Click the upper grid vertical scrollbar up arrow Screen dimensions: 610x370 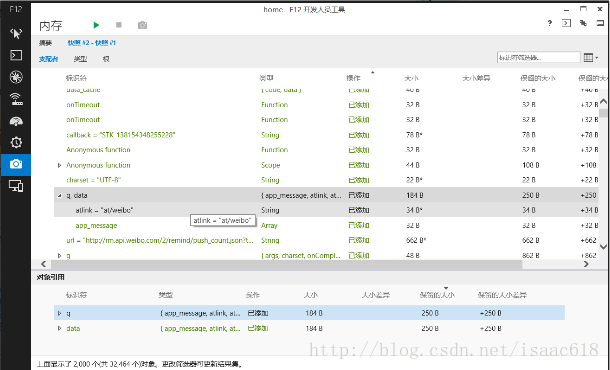(x=603, y=101)
